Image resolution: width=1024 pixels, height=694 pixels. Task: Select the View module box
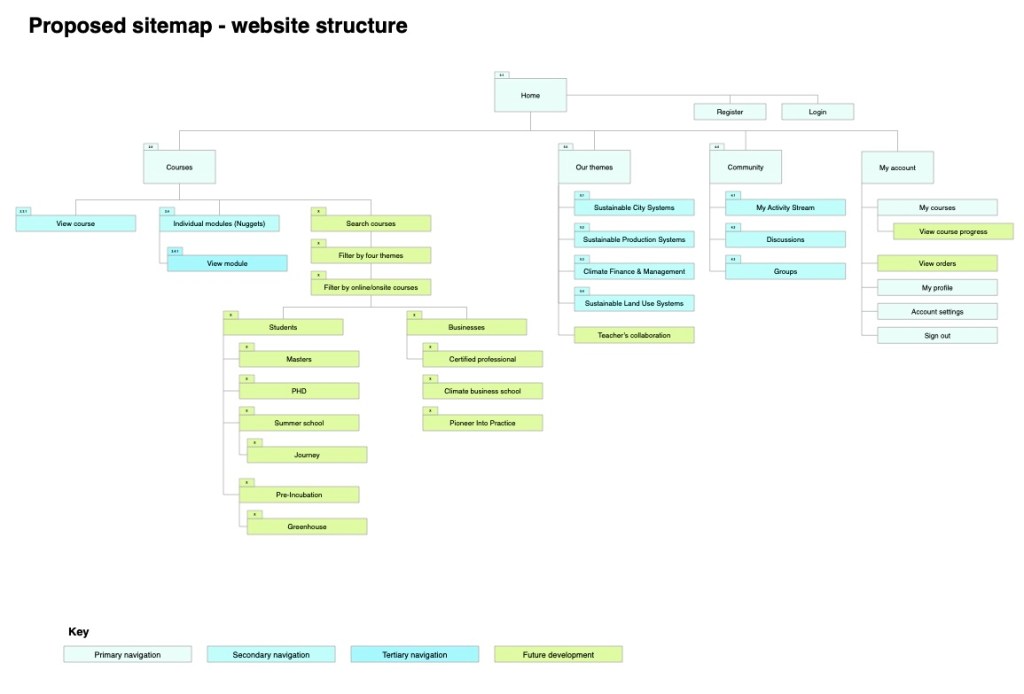tap(227, 263)
